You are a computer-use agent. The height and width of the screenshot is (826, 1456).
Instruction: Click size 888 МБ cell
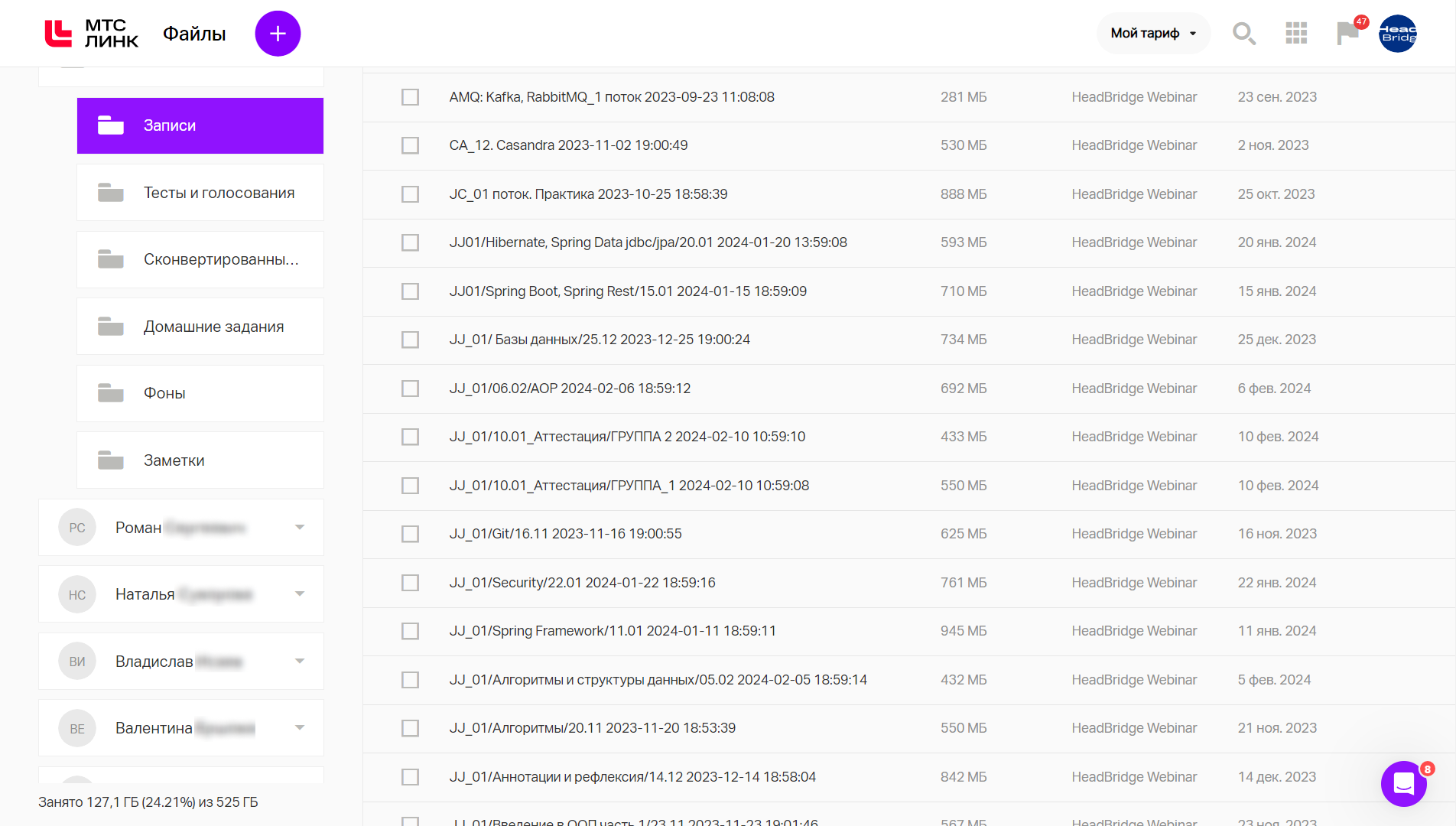(x=964, y=194)
